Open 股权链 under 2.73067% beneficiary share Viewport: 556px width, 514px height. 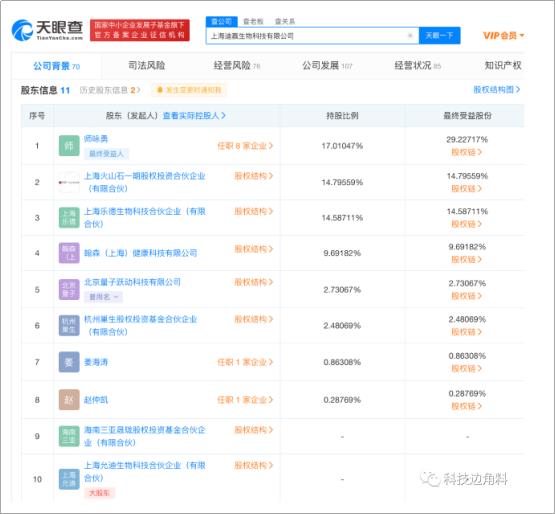[467, 296]
